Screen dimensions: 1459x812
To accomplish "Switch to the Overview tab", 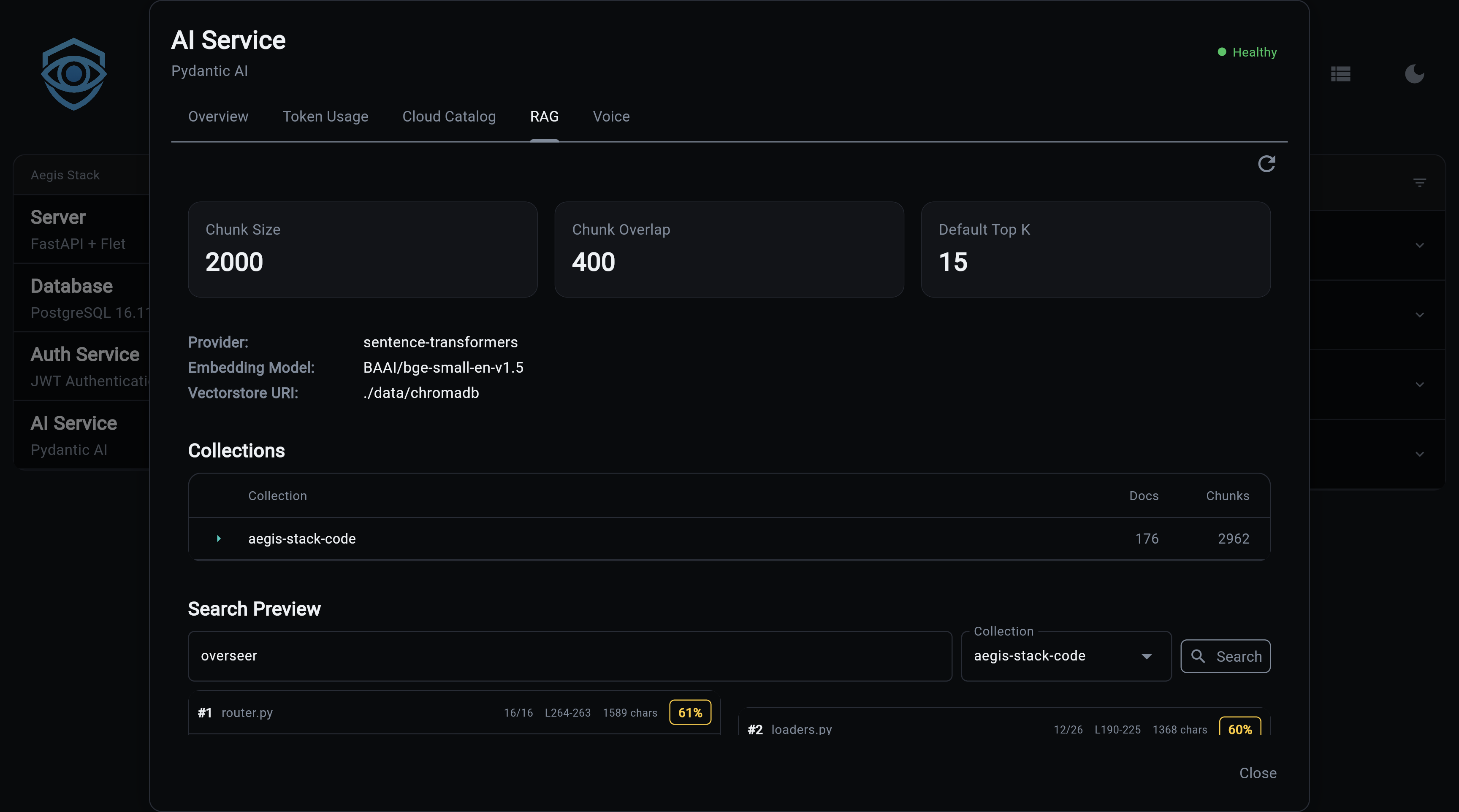I will pyautogui.click(x=218, y=116).
